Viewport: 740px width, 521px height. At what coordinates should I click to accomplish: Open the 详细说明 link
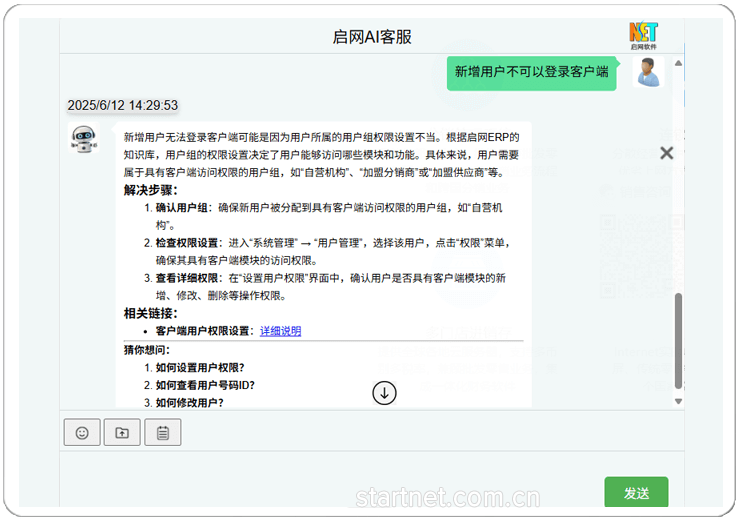[280, 331]
